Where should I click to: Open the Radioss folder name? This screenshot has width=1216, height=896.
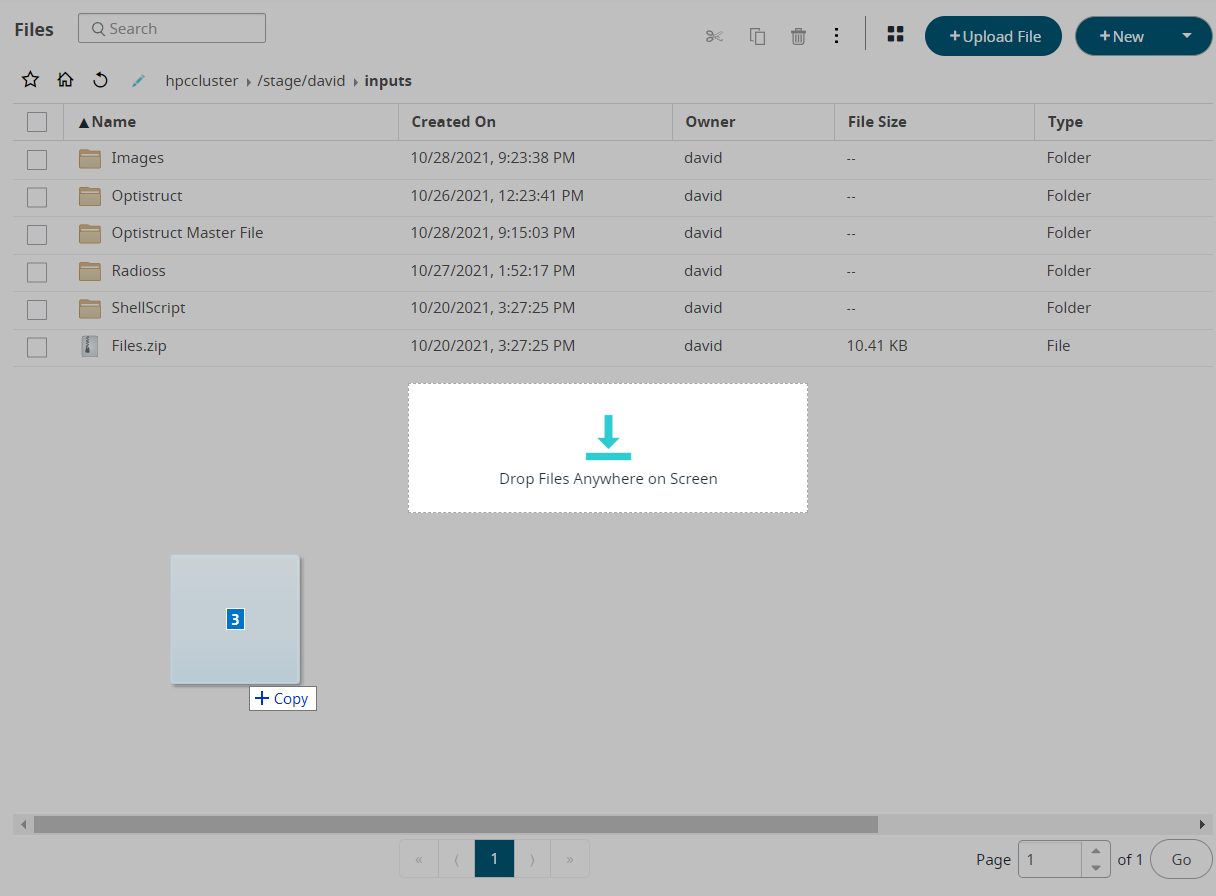[x=138, y=271]
